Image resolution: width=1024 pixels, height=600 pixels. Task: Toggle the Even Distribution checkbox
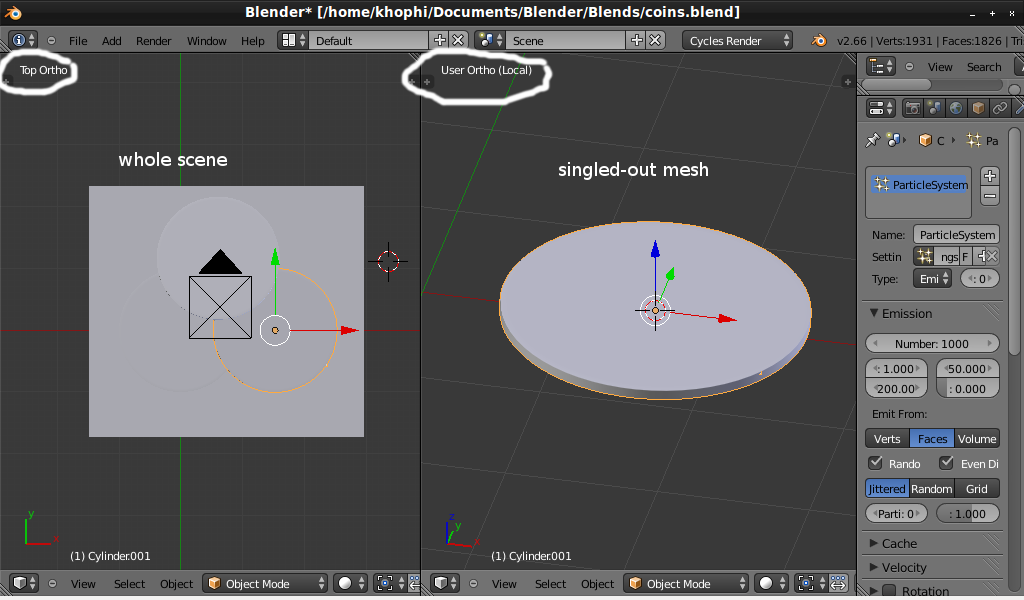pyautogui.click(x=946, y=463)
